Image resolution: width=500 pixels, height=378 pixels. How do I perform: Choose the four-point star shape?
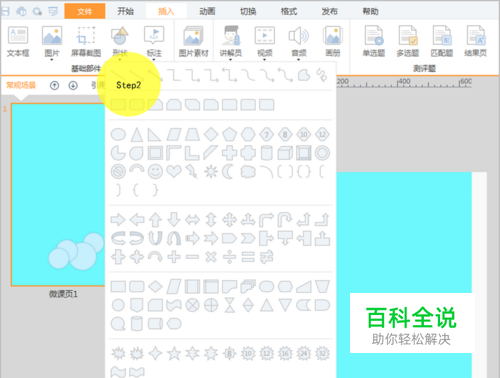(155, 353)
